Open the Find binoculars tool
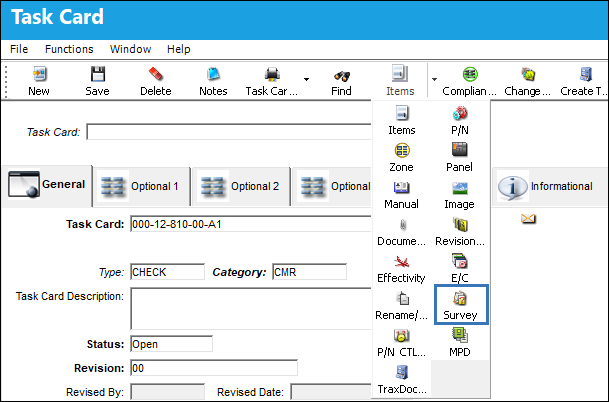Image resolution: width=609 pixels, height=402 pixels. pyautogui.click(x=341, y=81)
